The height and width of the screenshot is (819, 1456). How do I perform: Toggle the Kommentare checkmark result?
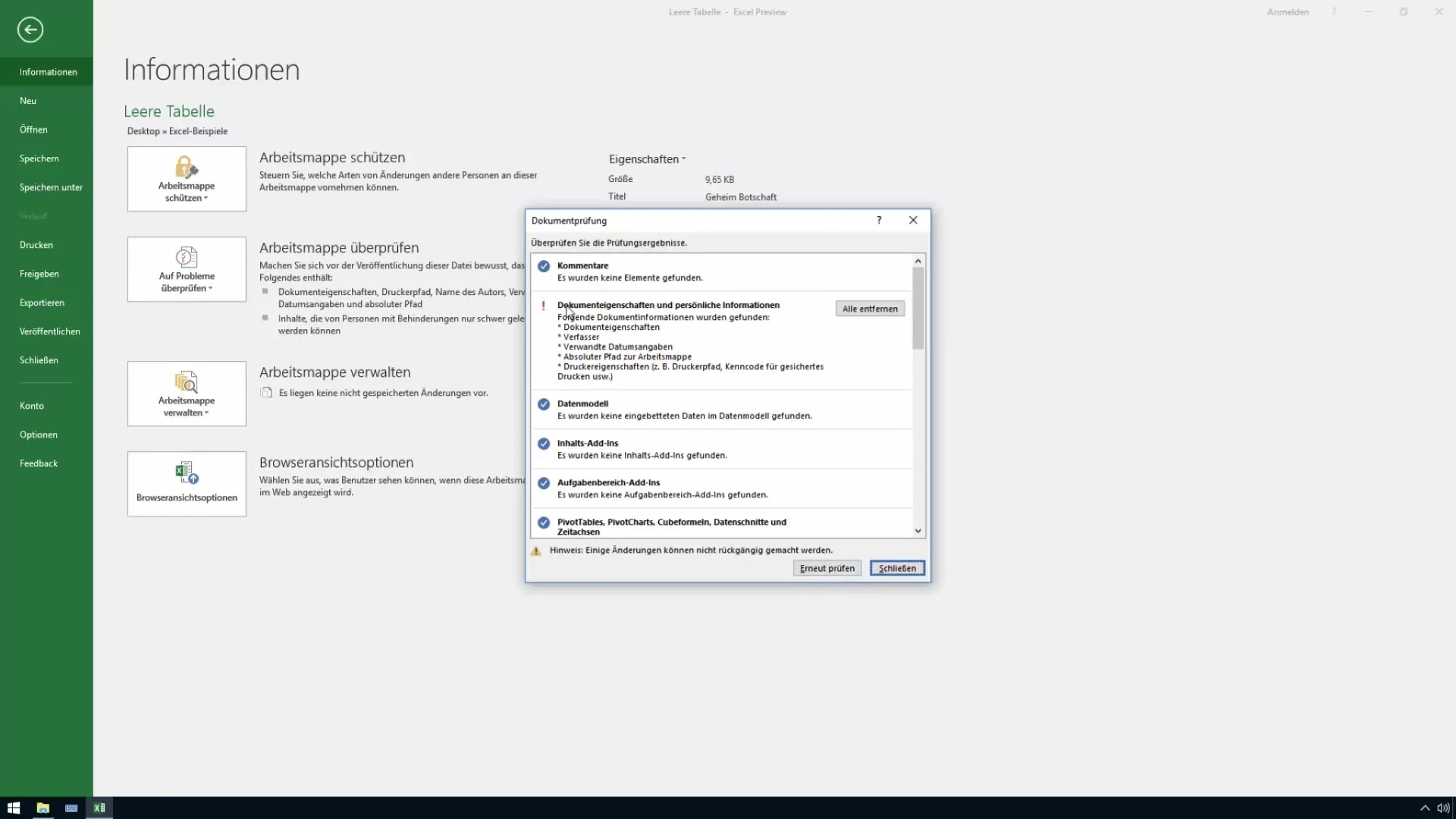point(543,265)
